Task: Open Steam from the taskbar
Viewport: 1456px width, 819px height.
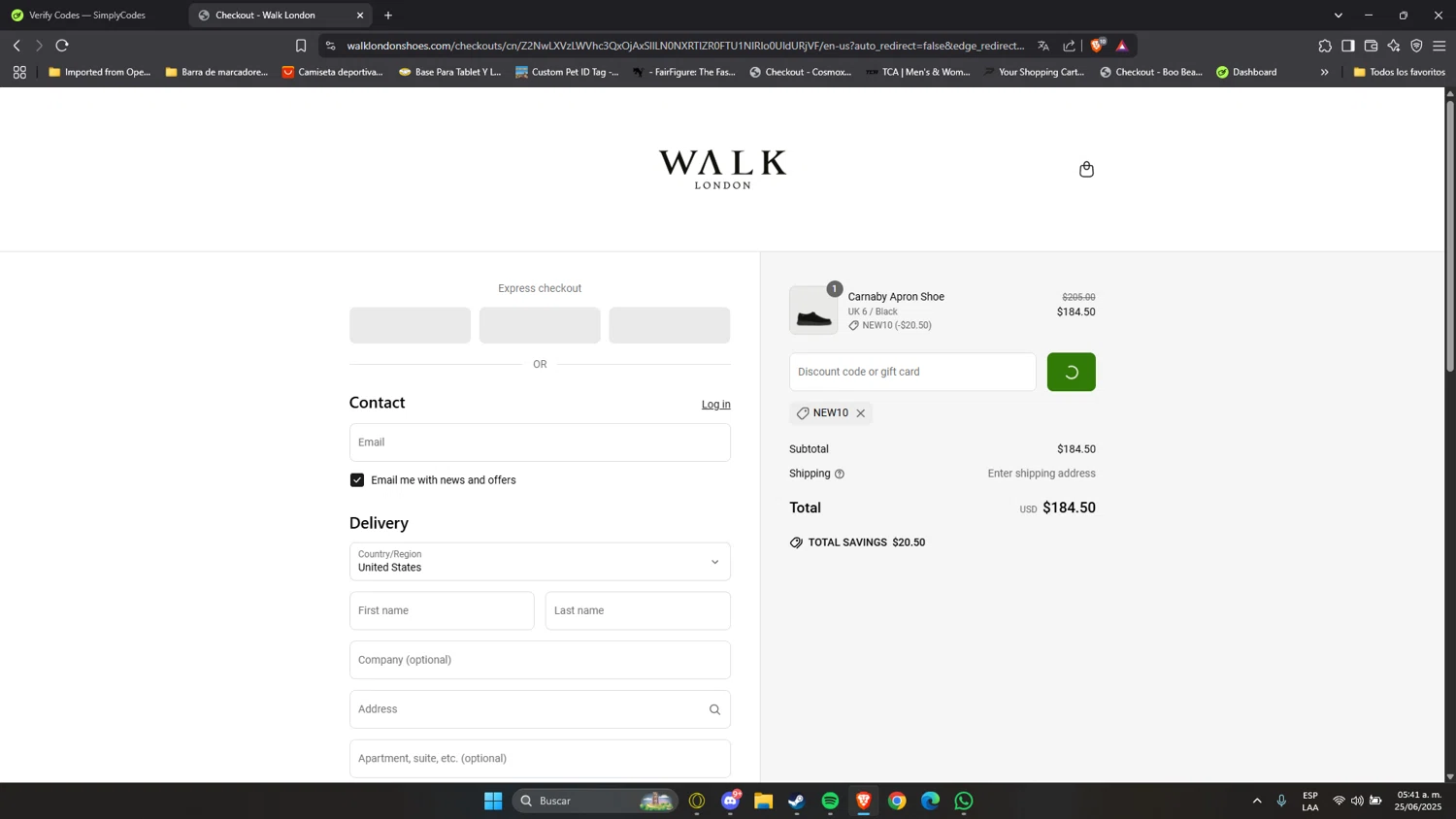Action: click(x=797, y=801)
